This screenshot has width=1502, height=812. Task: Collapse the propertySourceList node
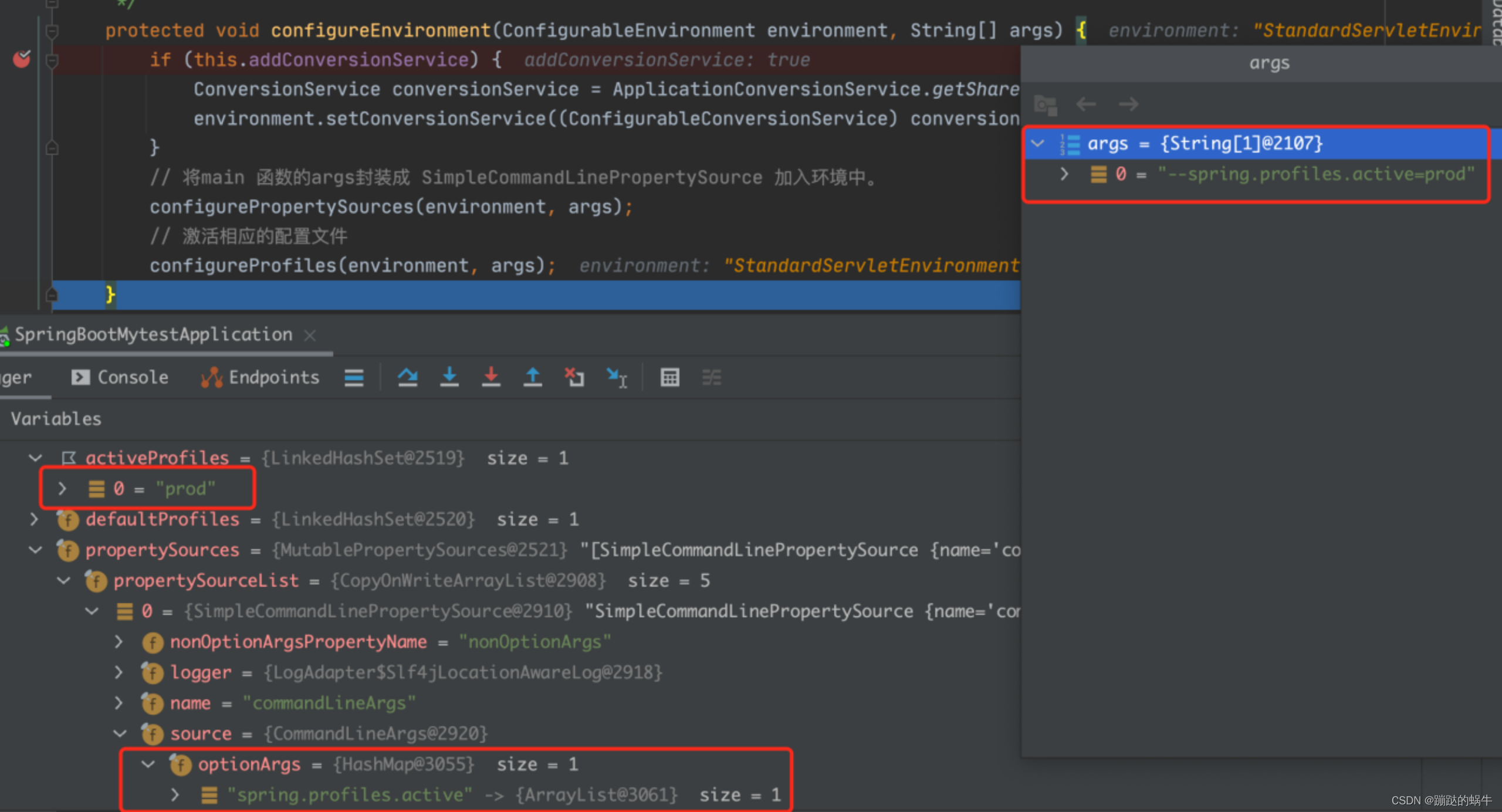(x=63, y=580)
